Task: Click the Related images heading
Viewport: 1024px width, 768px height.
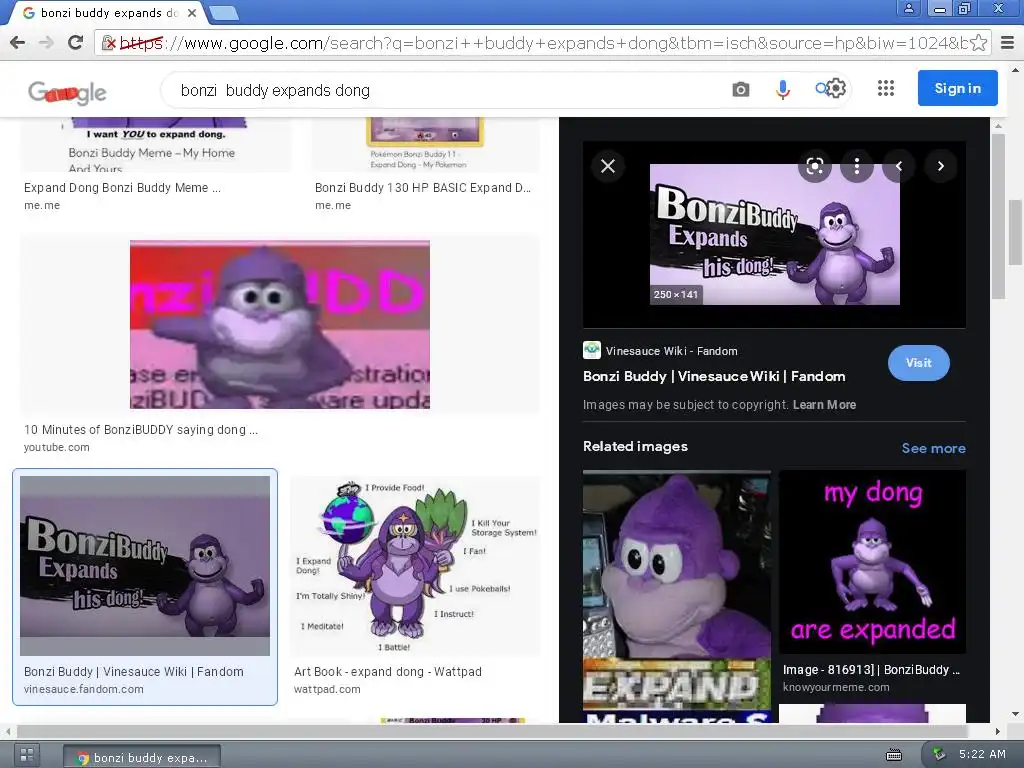Action: (x=635, y=447)
